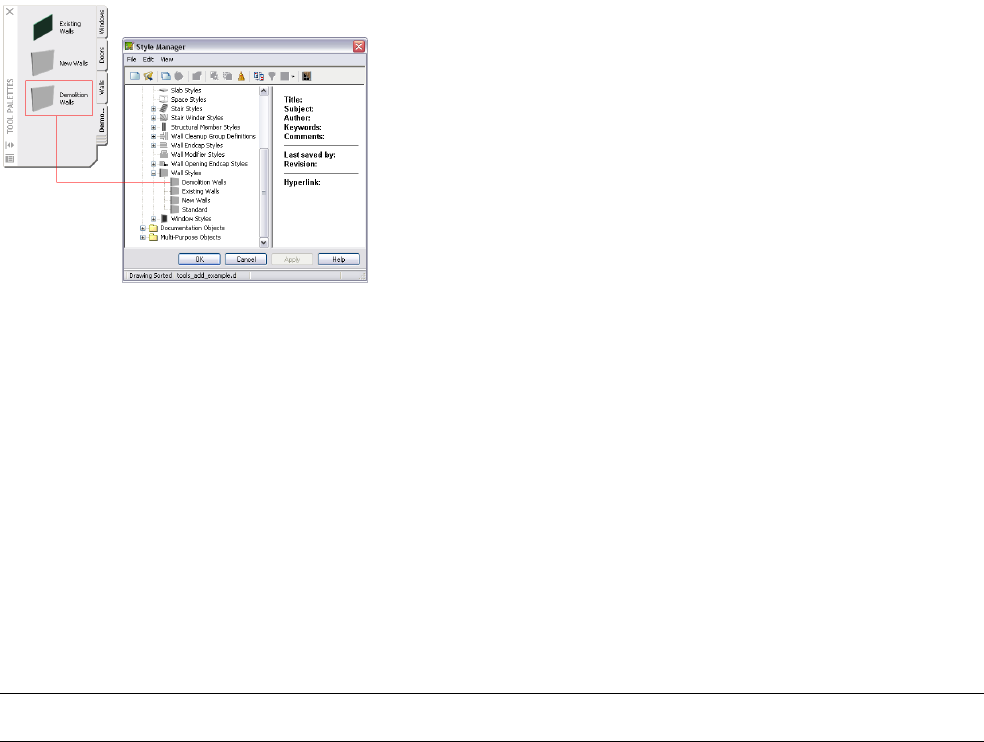The width and height of the screenshot is (984, 742).
Task: Expand the Wall Cleanup Group Definitions node
Action: pos(153,136)
